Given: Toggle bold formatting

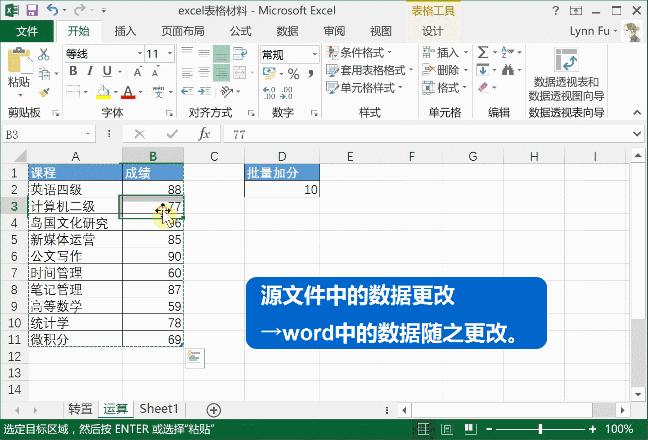Looking at the screenshot, I should [x=73, y=71].
